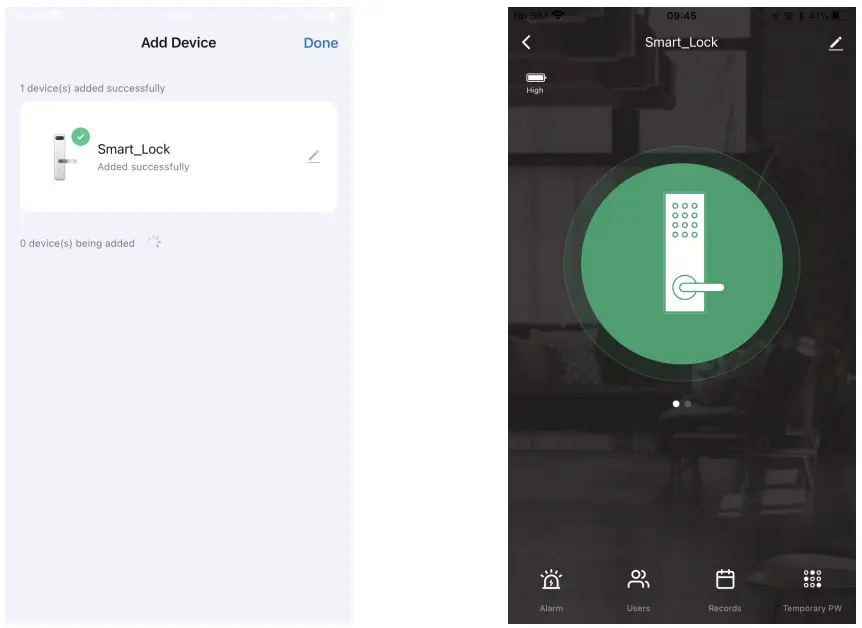Image resolution: width=862 pixels, height=628 pixels.
Task: Open the Users icon
Action: point(638,579)
